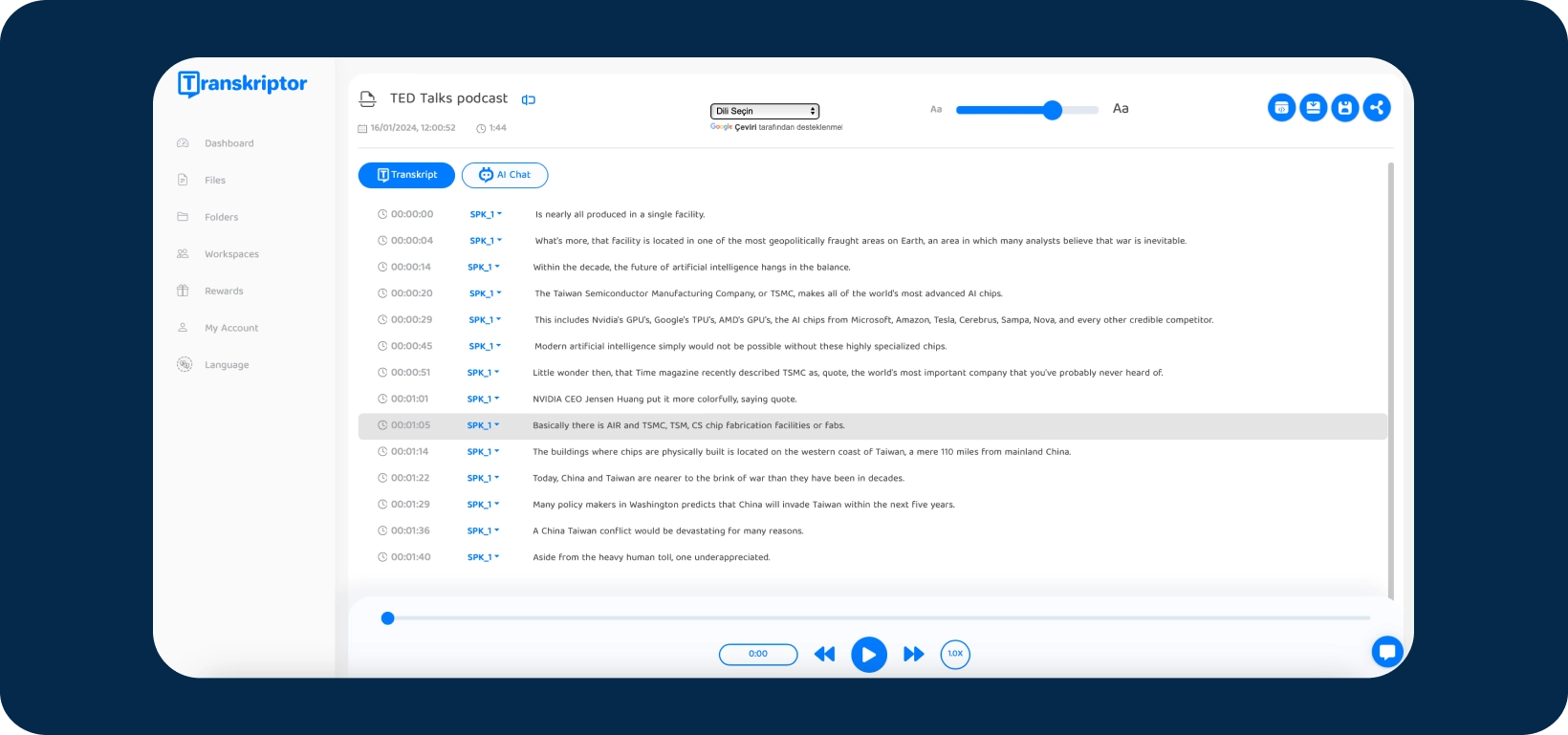Click the clock icon at 00:01:36
The width and height of the screenshot is (1568, 735).
point(382,530)
